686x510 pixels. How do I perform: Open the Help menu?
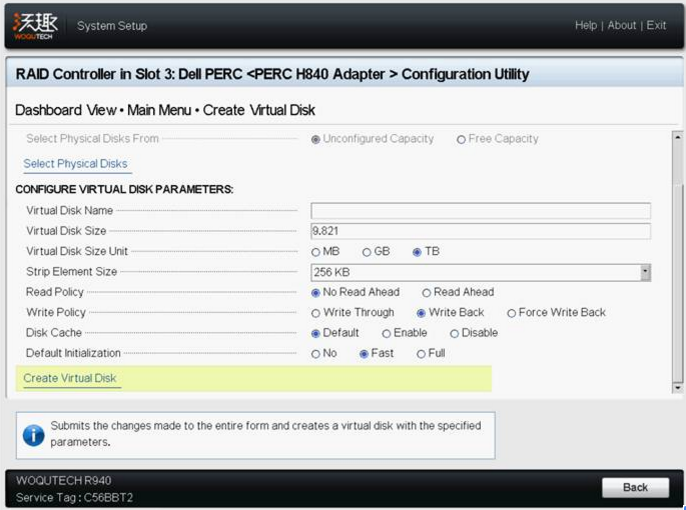click(586, 25)
